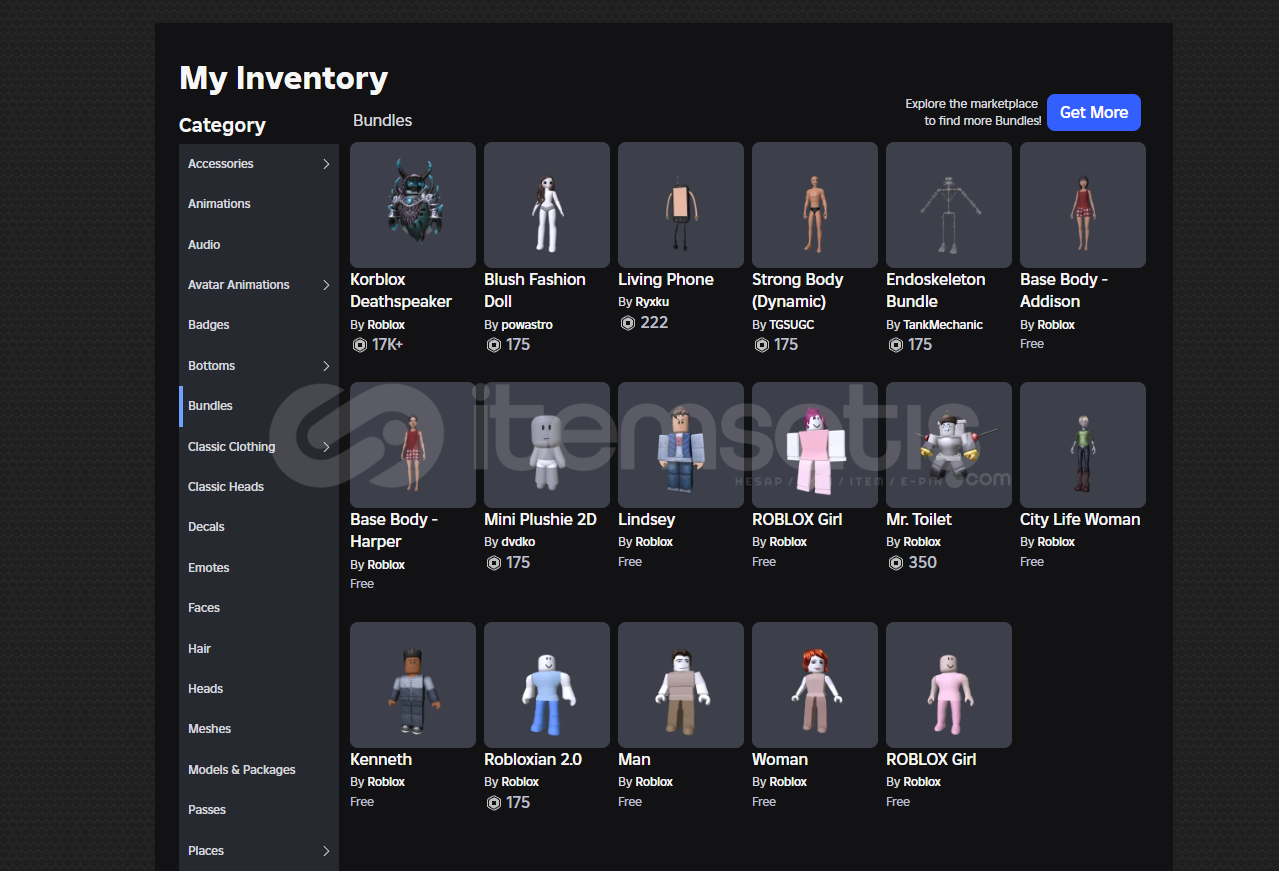The image size is (1279, 871).
Task: Open the pink-haired ROBLOX Girl thumbnail
Action: pyautogui.click(x=815, y=445)
